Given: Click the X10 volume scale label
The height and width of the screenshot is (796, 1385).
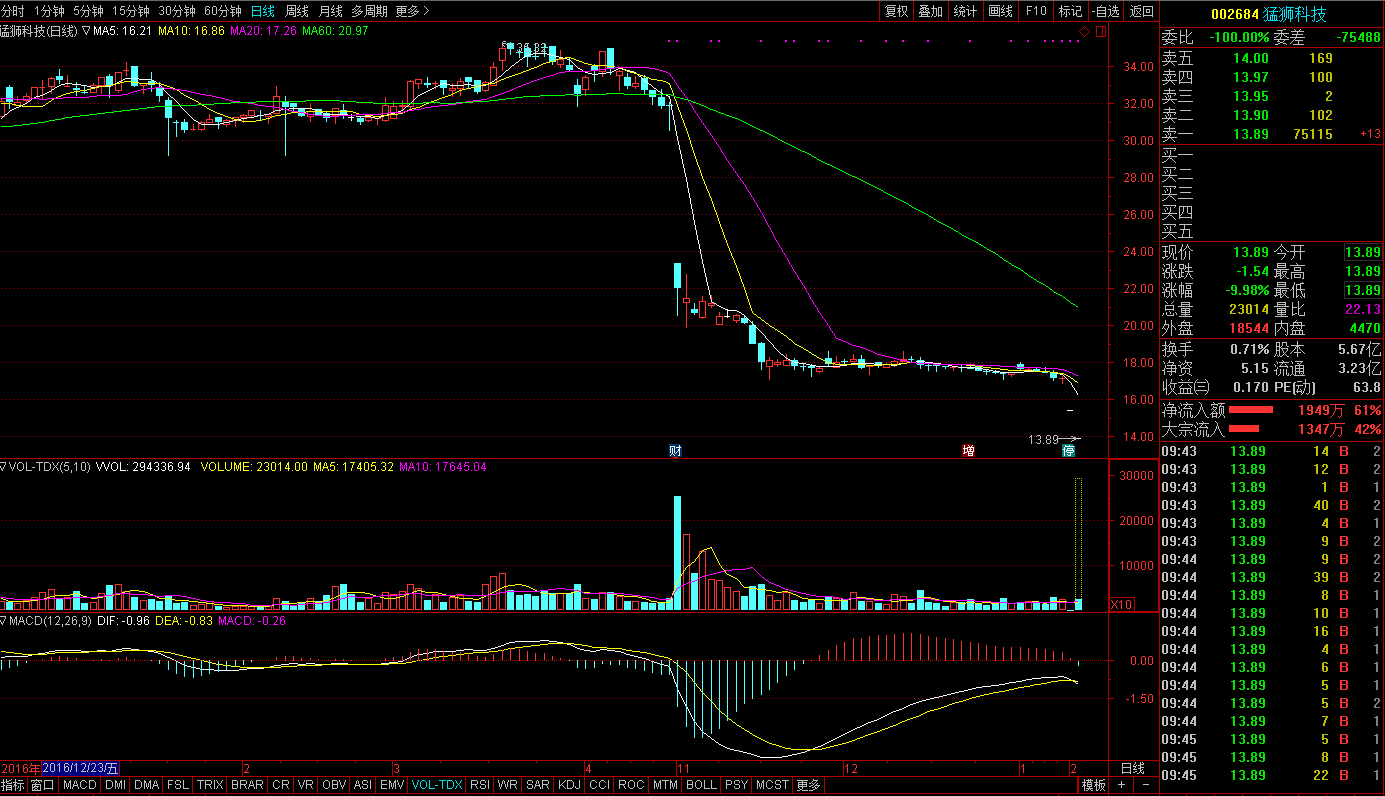Looking at the screenshot, I should click(1122, 604).
